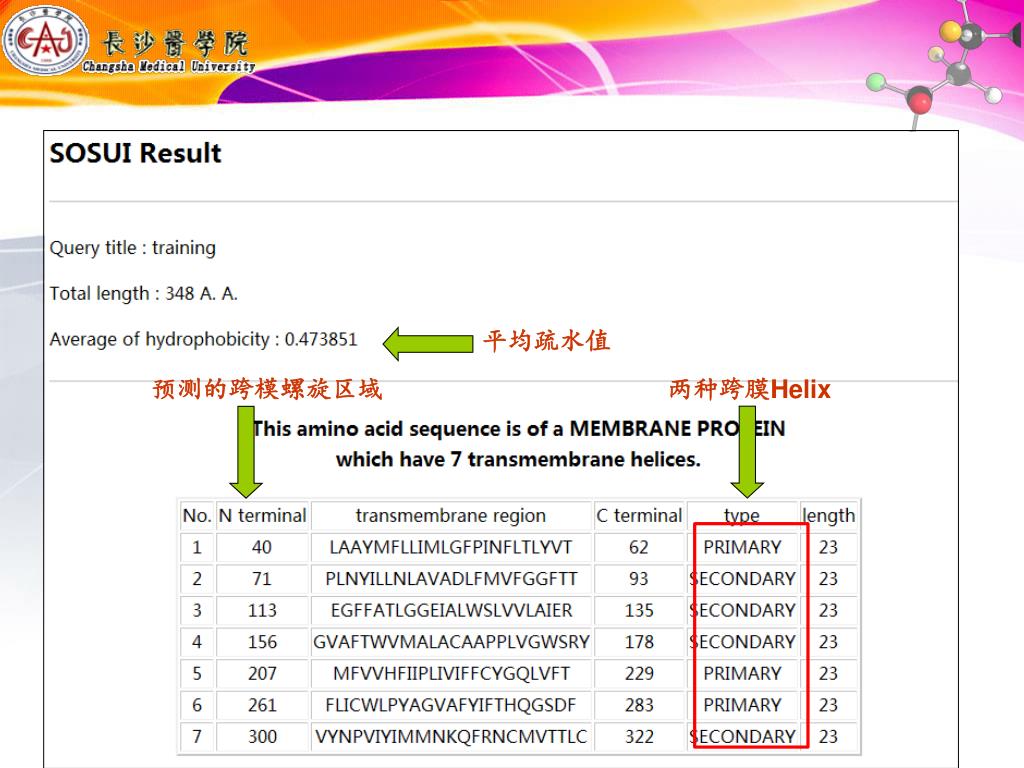Screen dimensions: 1024x768
Task: Click N terminal value 207
Action: [x=262, y=673]
